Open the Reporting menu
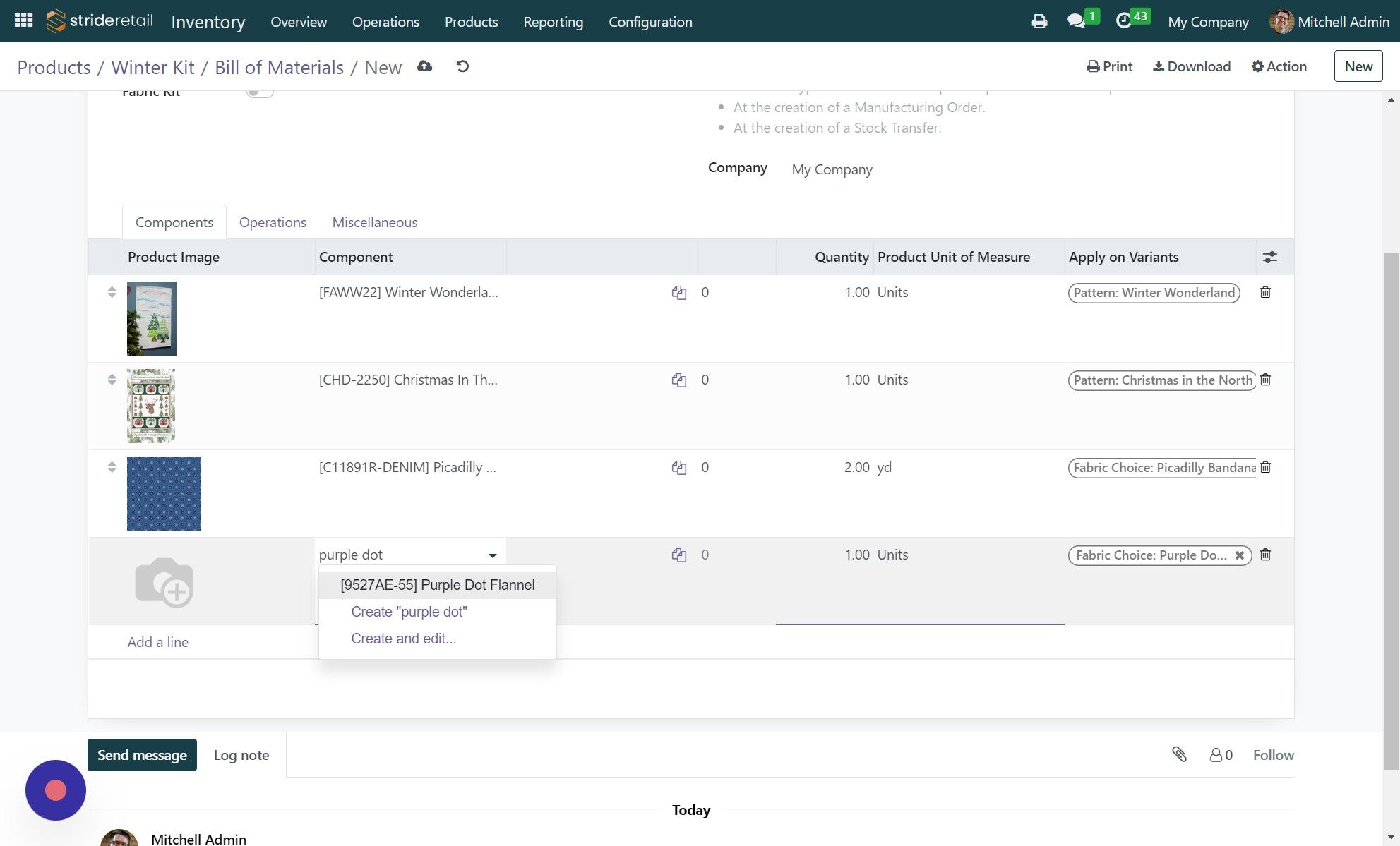The image size is (1400, 846). point(554,22)
